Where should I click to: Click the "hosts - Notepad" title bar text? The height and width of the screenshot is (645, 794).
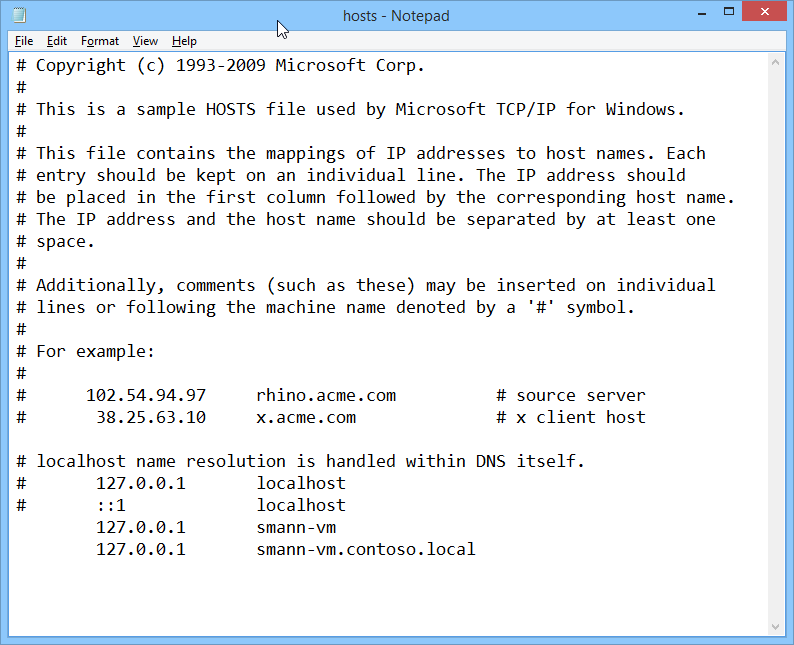pyautogui.click(x=396, y=16)
